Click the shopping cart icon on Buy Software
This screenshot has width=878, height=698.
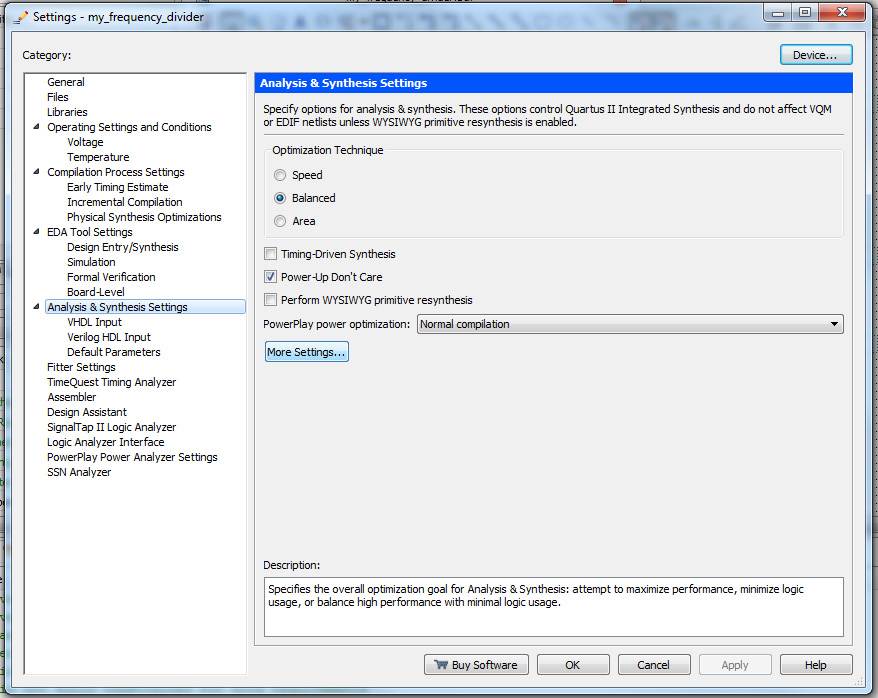click(441, 665)
